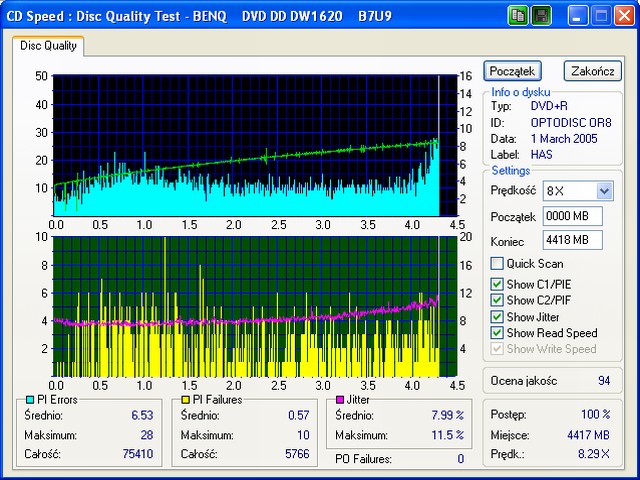Close the CD Speed window
Screen dimensions: 640x480
point(624,16)
